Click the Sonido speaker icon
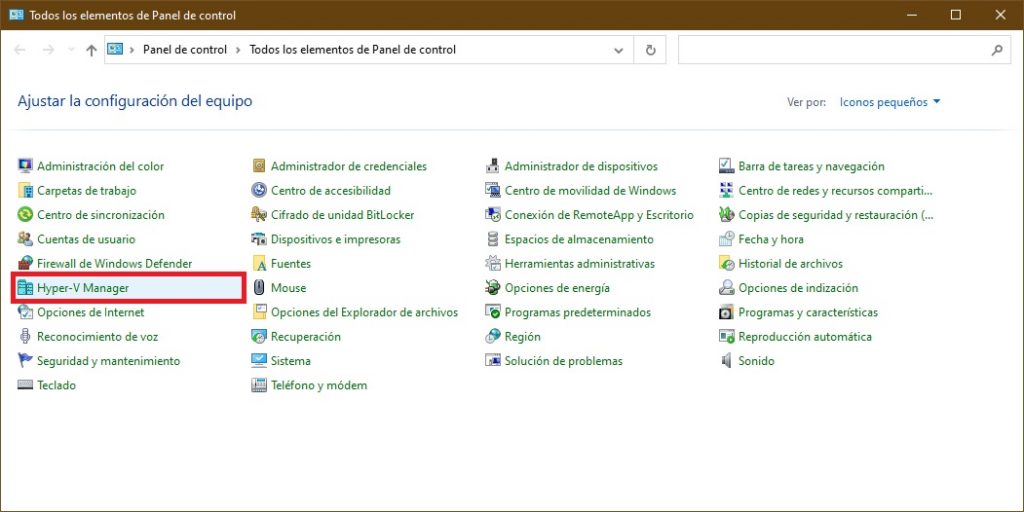1024x512 pixels. tap(726, 360)
